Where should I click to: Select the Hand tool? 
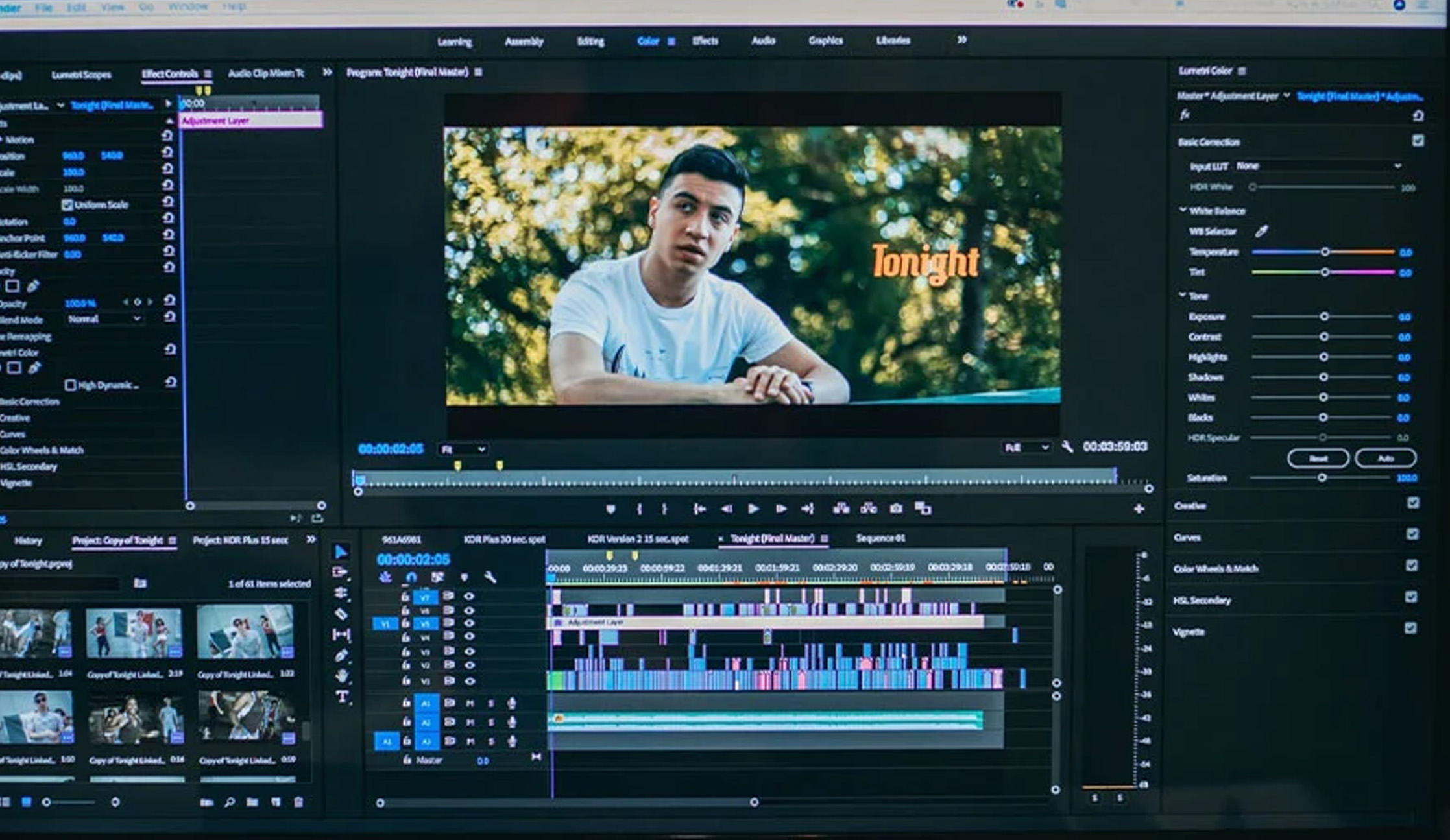(342, 676)
